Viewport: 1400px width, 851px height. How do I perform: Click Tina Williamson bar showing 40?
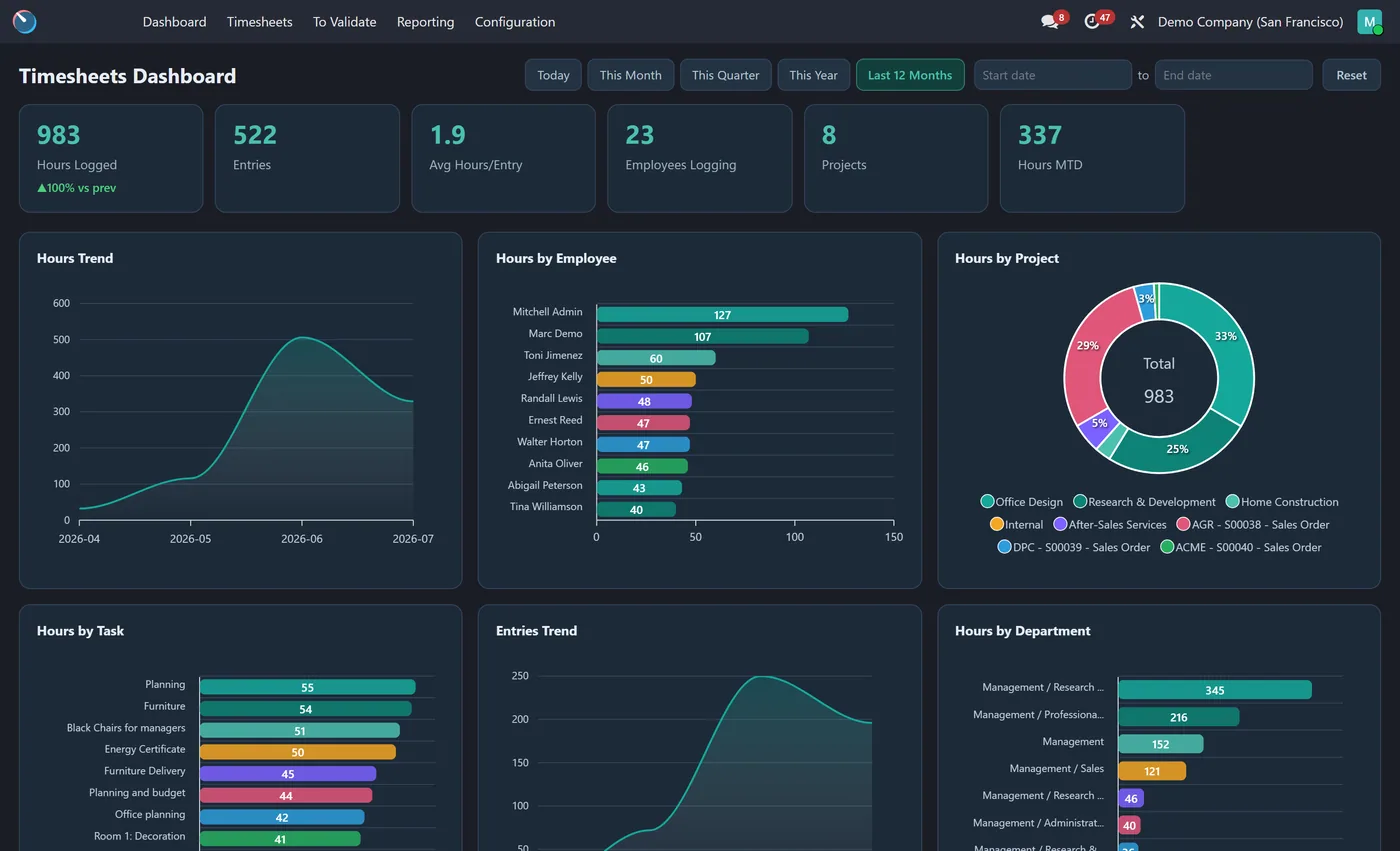(x=636, y=509)
